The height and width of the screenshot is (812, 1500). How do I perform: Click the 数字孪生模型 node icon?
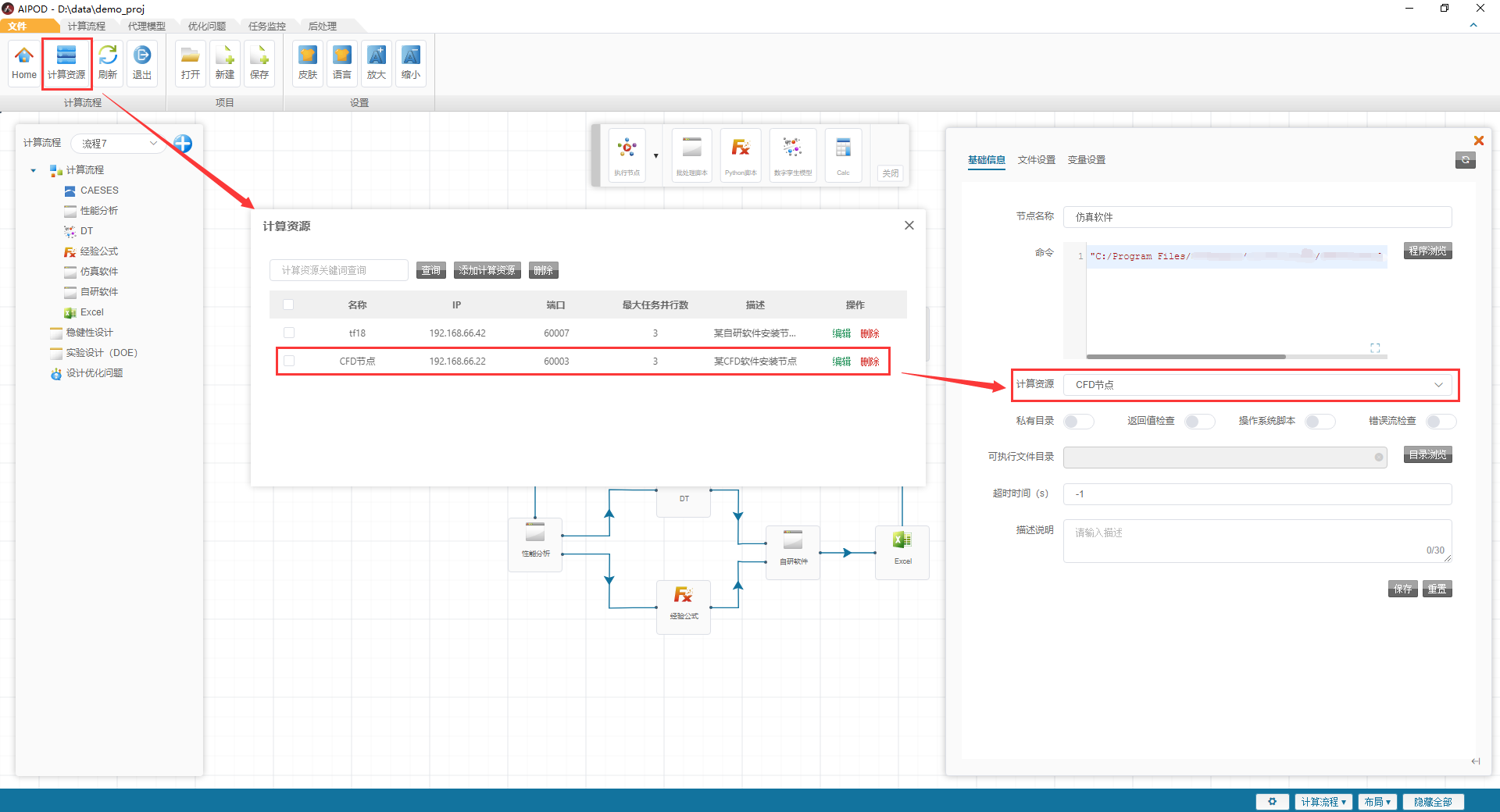tap(793, 155)
